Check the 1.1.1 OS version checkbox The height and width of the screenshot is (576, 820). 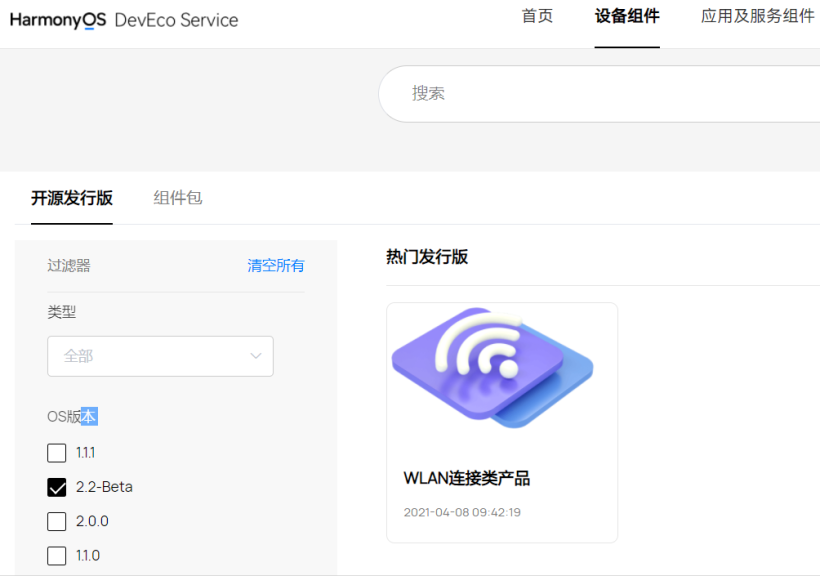click(x=56, y=453)
